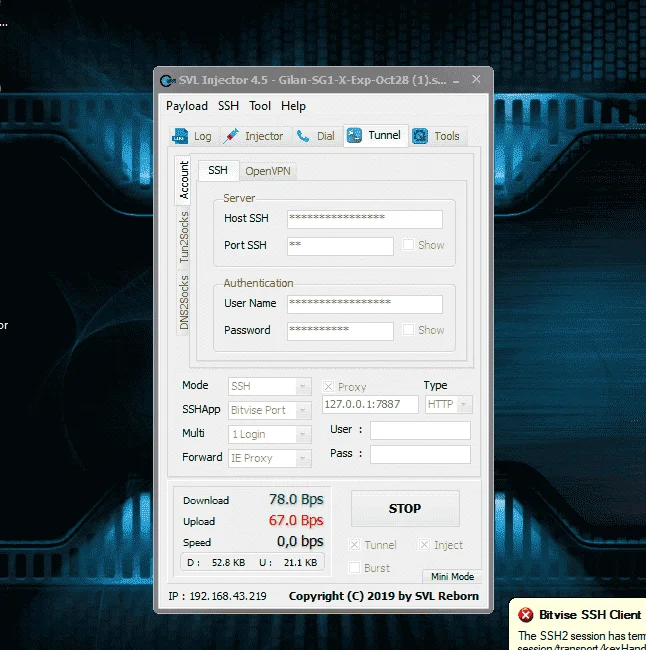
Task: Open the Multi dropdown showing 1 Login
Action: 270,434
